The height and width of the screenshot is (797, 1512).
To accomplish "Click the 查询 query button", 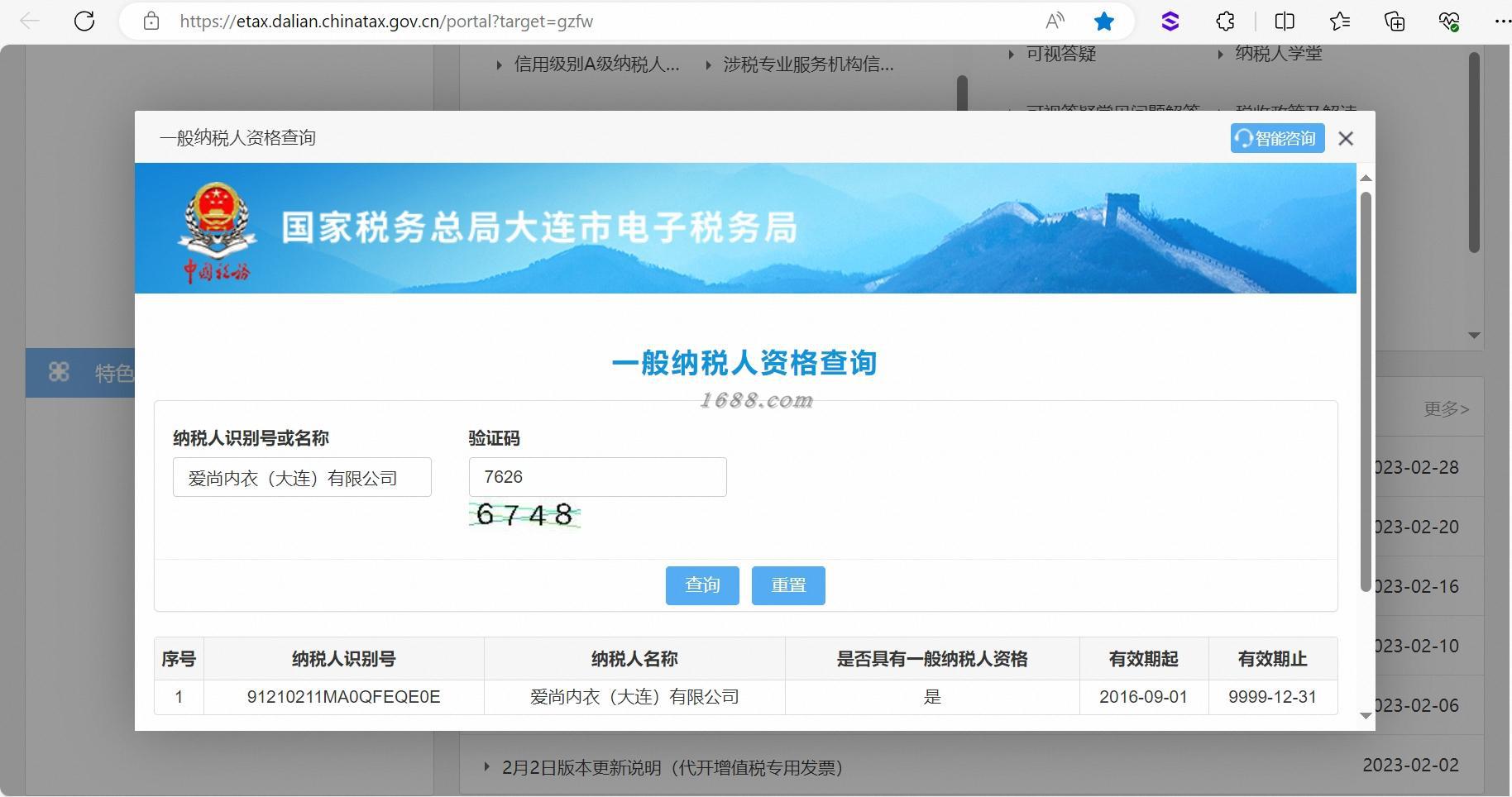I will [x=702, y=585].
